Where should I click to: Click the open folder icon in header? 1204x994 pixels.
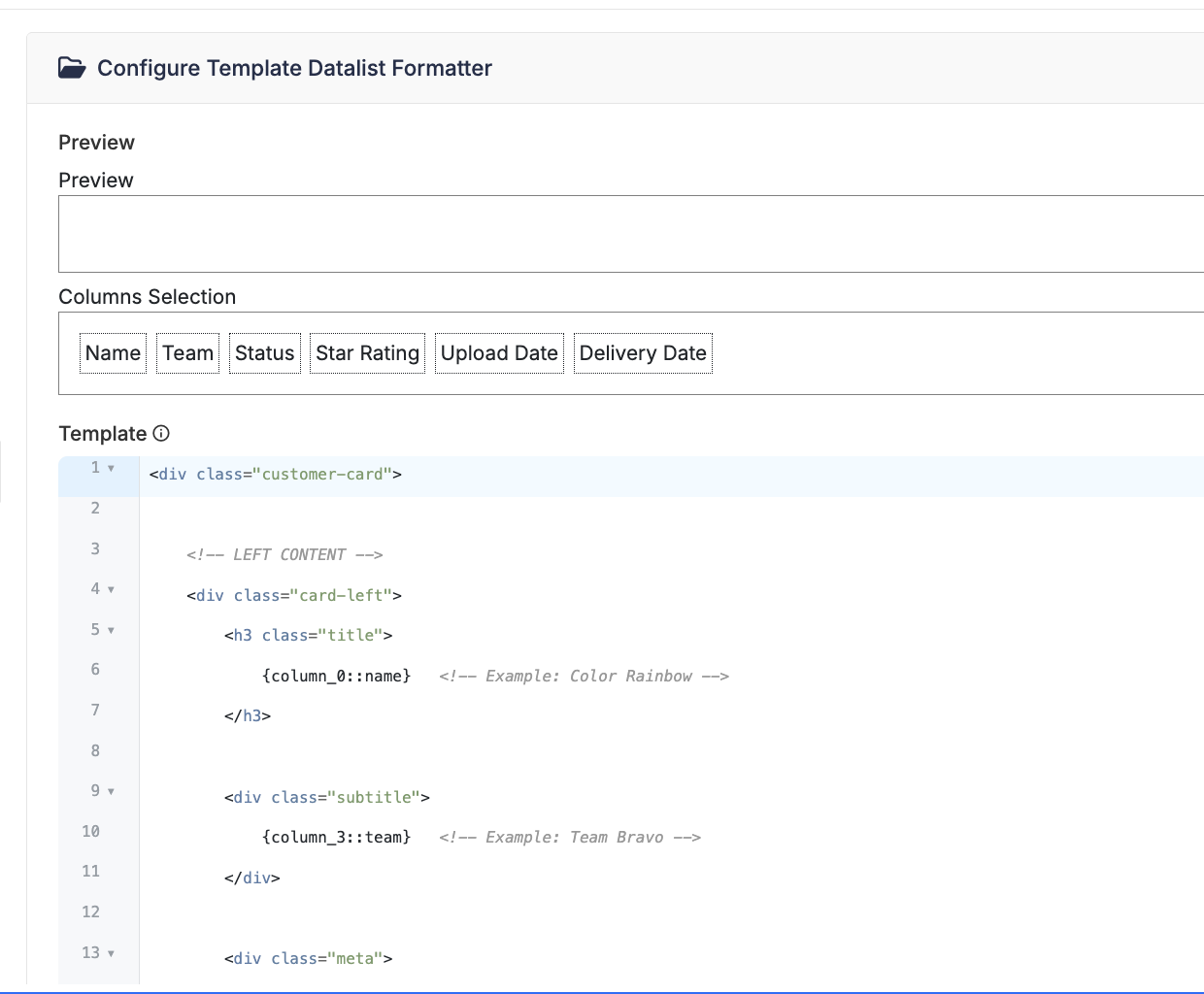coord(72,68)
